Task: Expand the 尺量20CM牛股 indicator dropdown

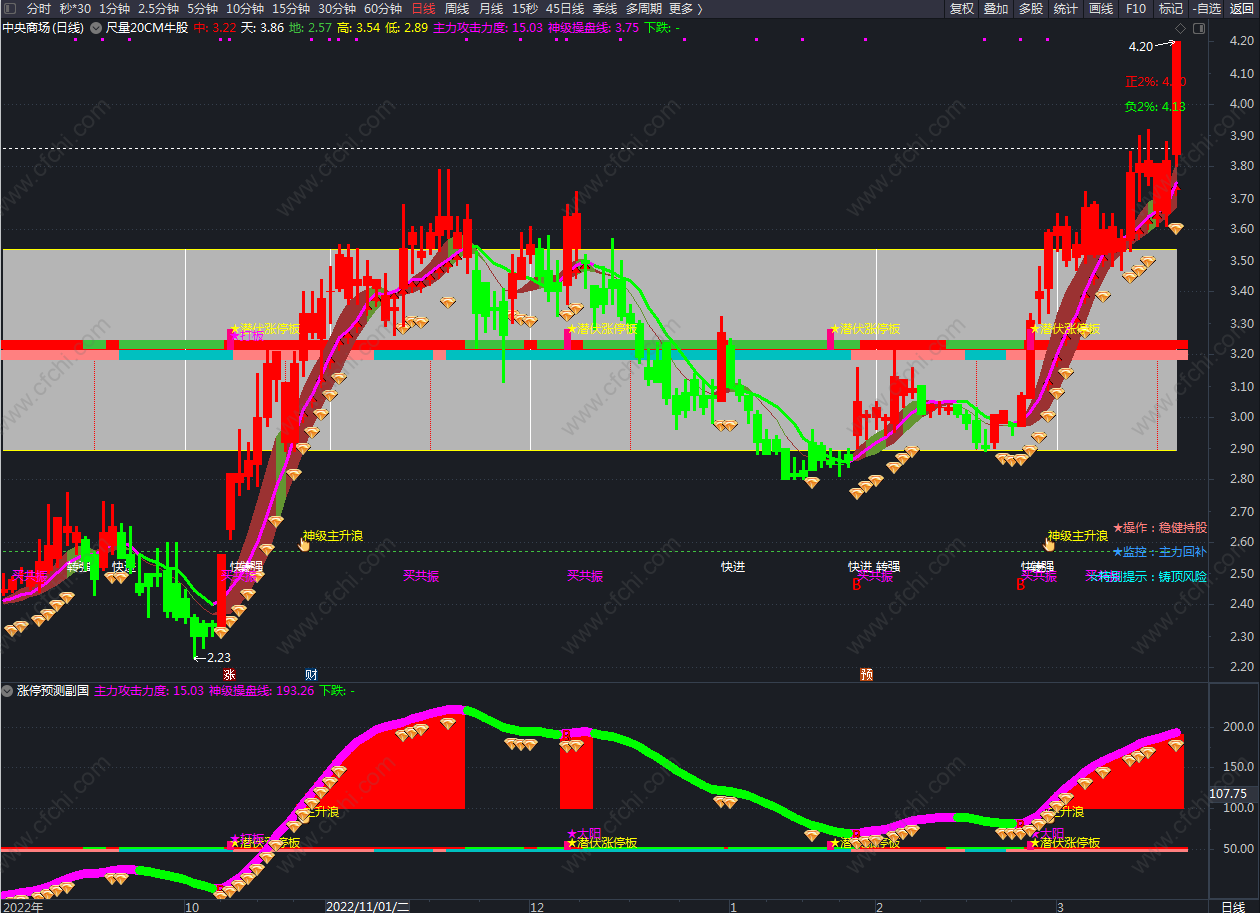Action: [96, 28]
